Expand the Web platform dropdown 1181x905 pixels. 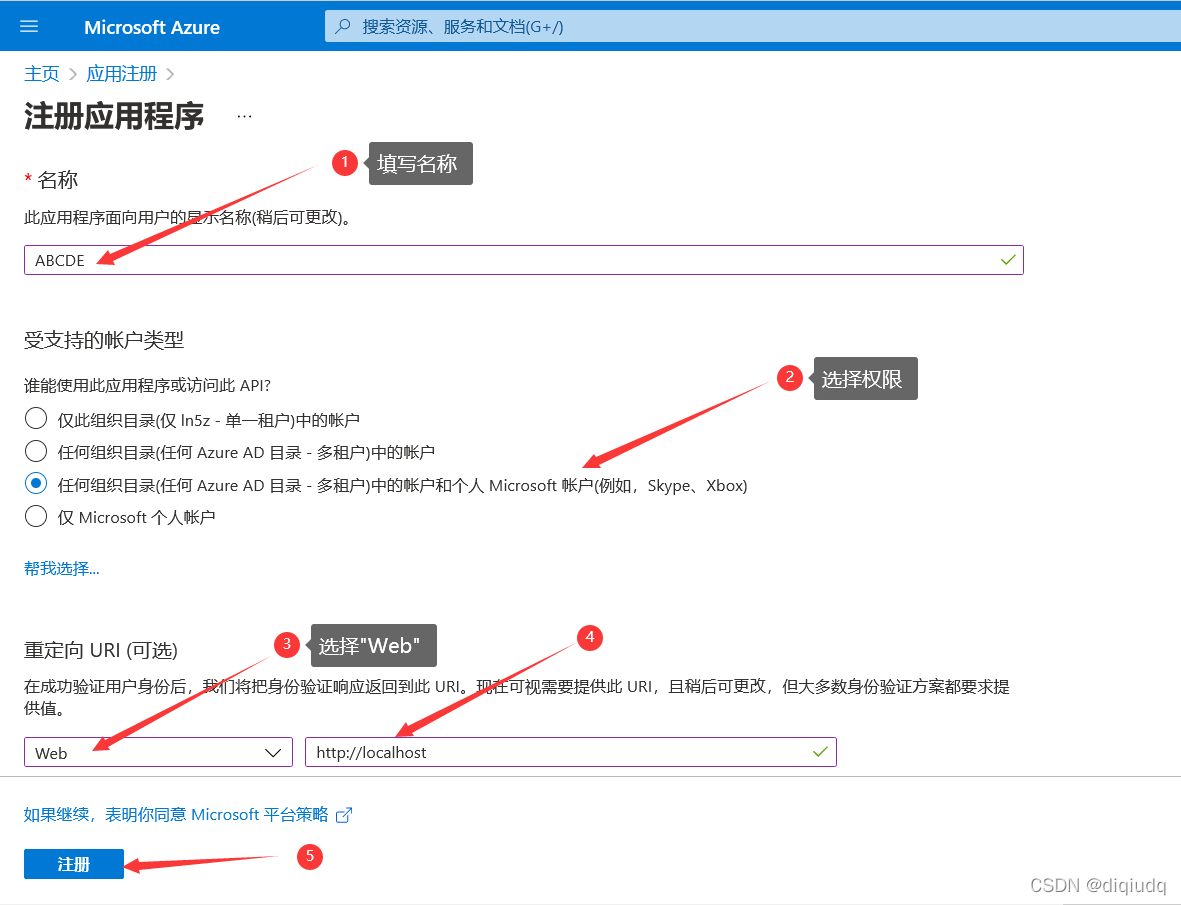[158, 752]
